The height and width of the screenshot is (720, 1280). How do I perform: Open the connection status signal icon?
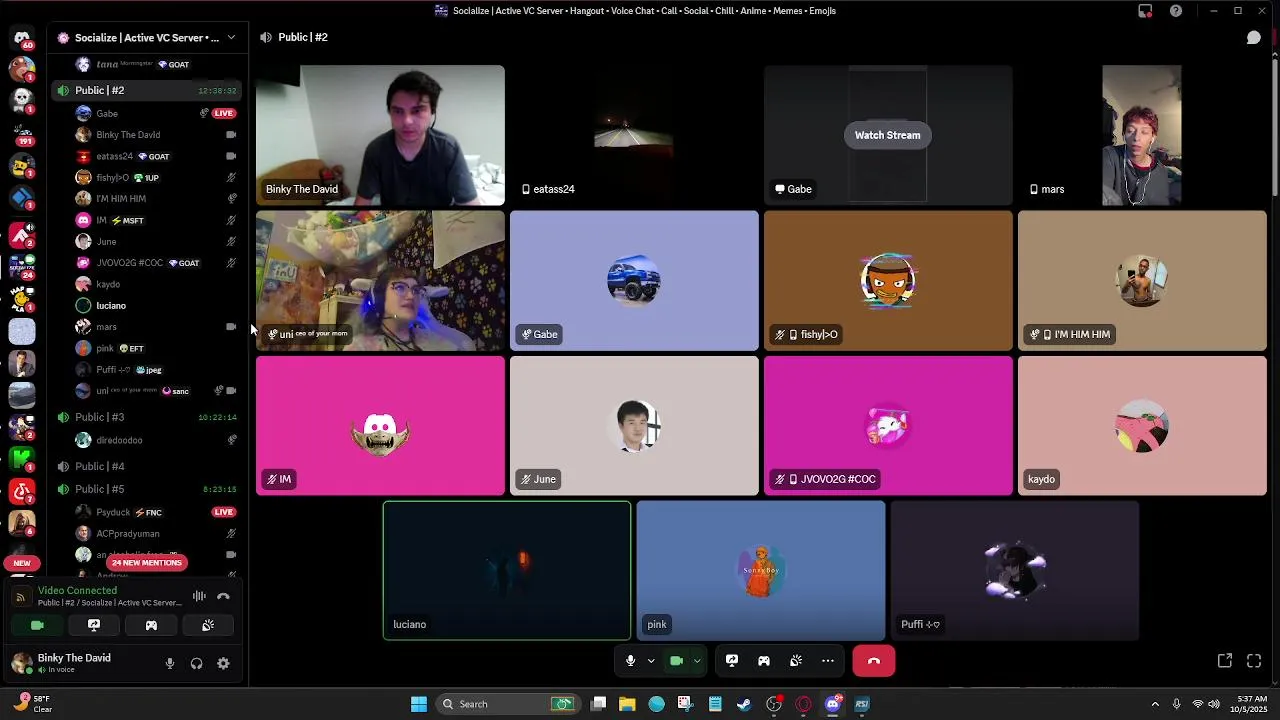click(21, 597)
